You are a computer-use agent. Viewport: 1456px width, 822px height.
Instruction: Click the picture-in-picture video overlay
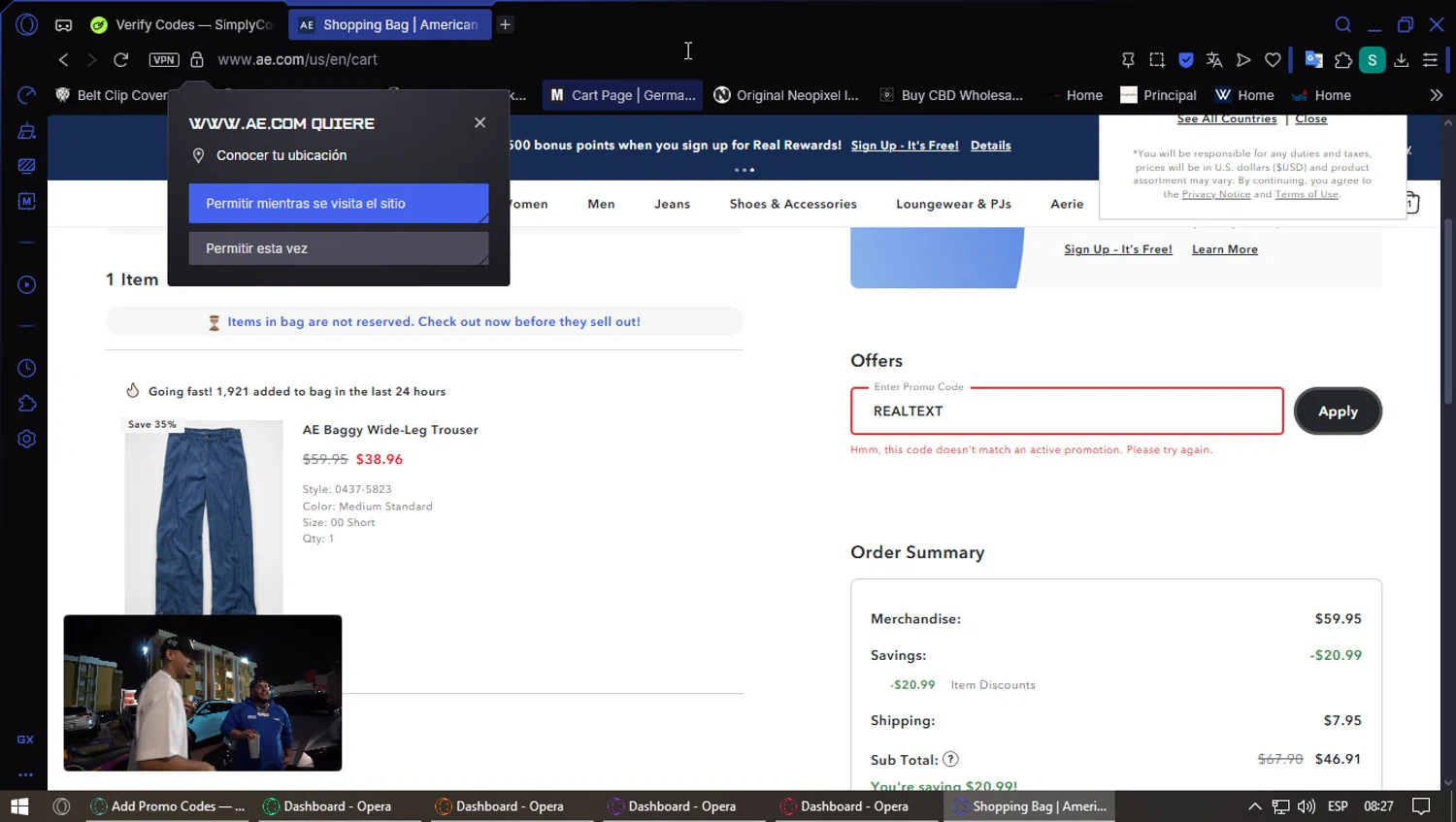pyautogui.click(x=203, y=693)
